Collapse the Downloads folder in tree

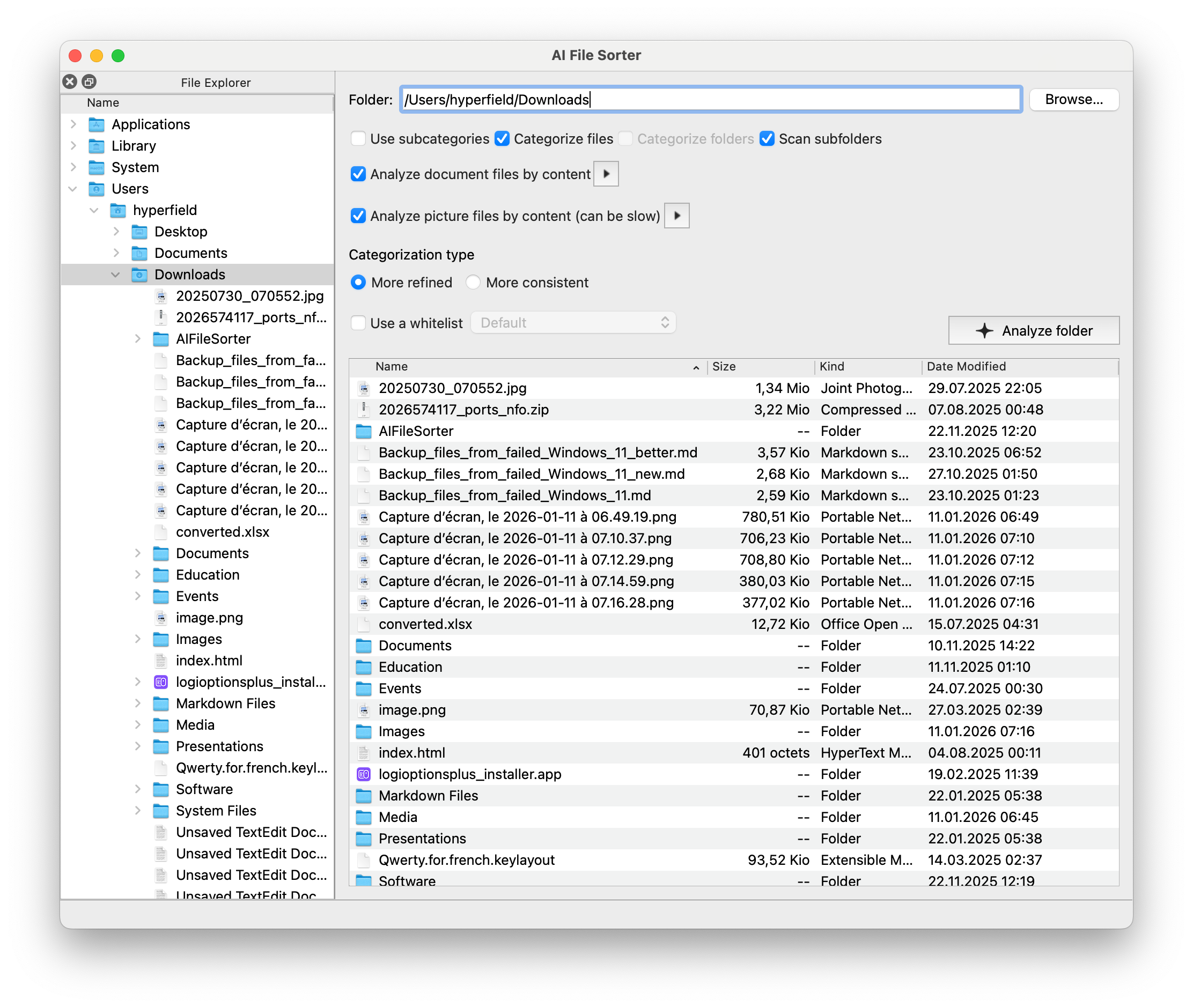(x=115, y=275)
